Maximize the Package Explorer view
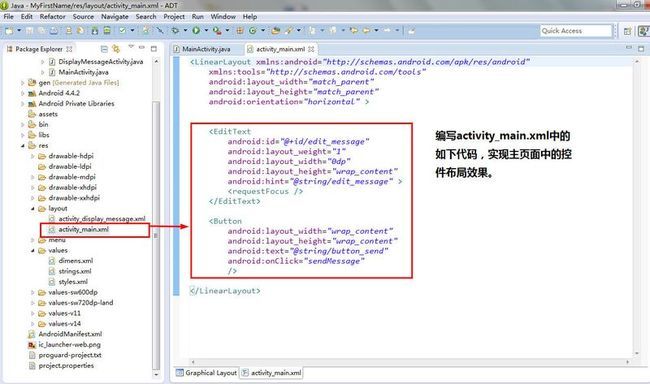Image resolution: width=650 pixels, height=384 pixels. (x=154, y=49)
